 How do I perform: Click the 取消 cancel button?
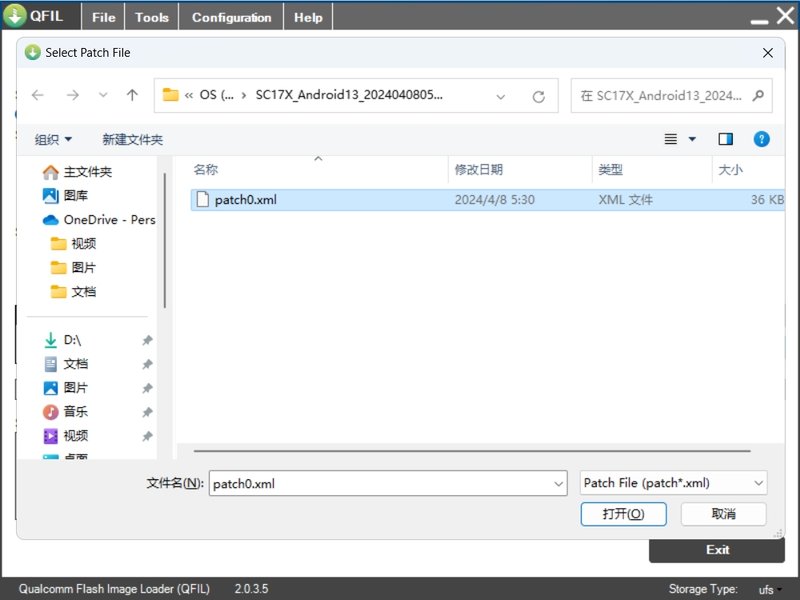[x=723, y=514]
